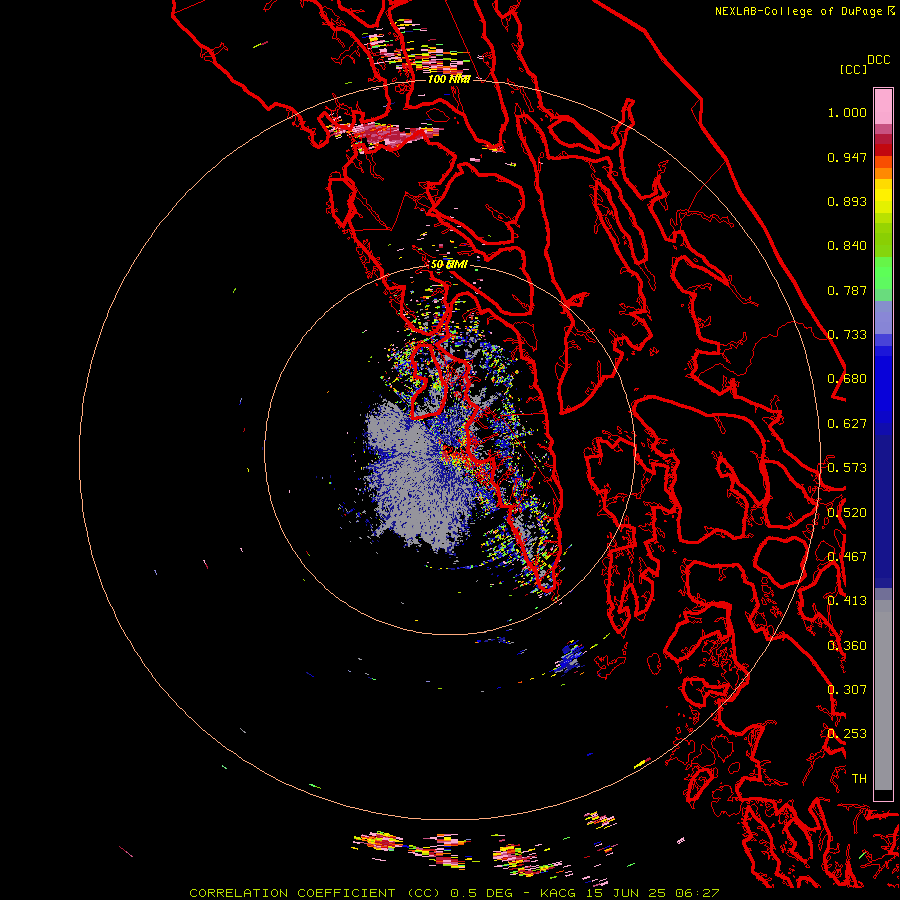Viewport: 900px width, 900px height.
Task: Click the DCC label above the color bar
Action: pos(878,60)
